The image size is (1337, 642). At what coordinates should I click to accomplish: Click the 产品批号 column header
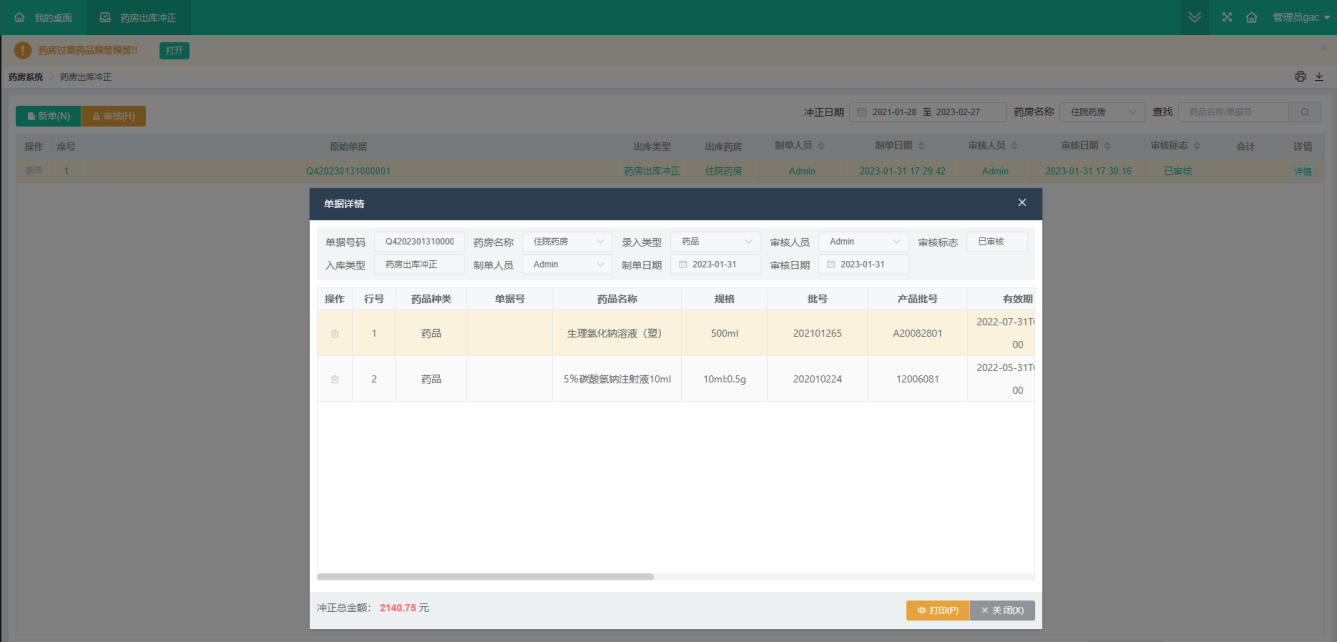[x=917, y=299]
